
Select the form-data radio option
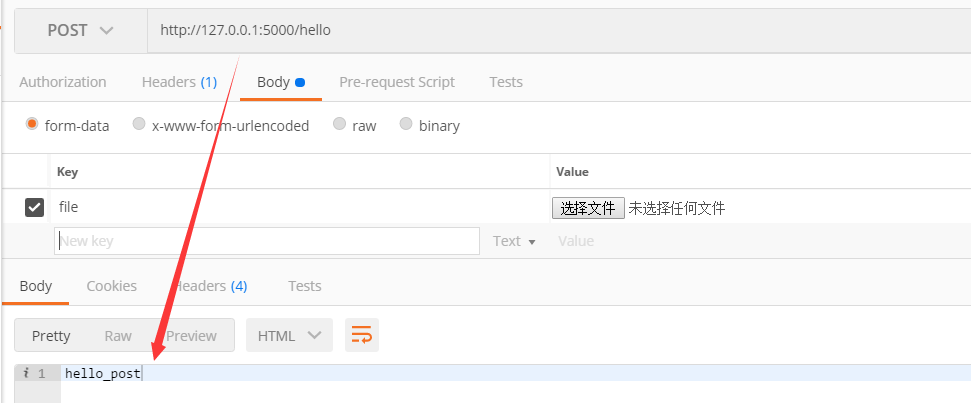(33, 125)
